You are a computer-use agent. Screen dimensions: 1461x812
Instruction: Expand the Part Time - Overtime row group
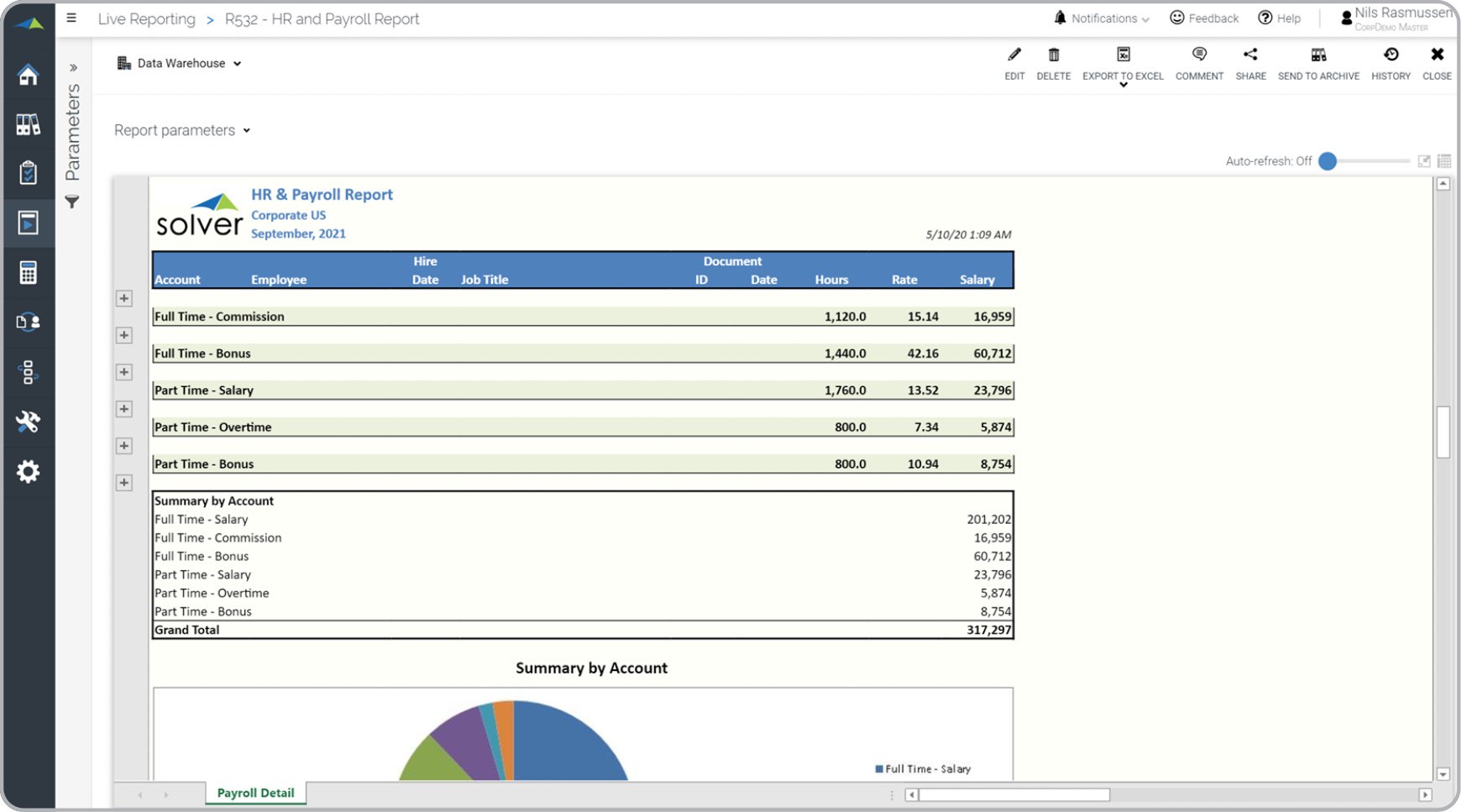(x=124, y=409)
